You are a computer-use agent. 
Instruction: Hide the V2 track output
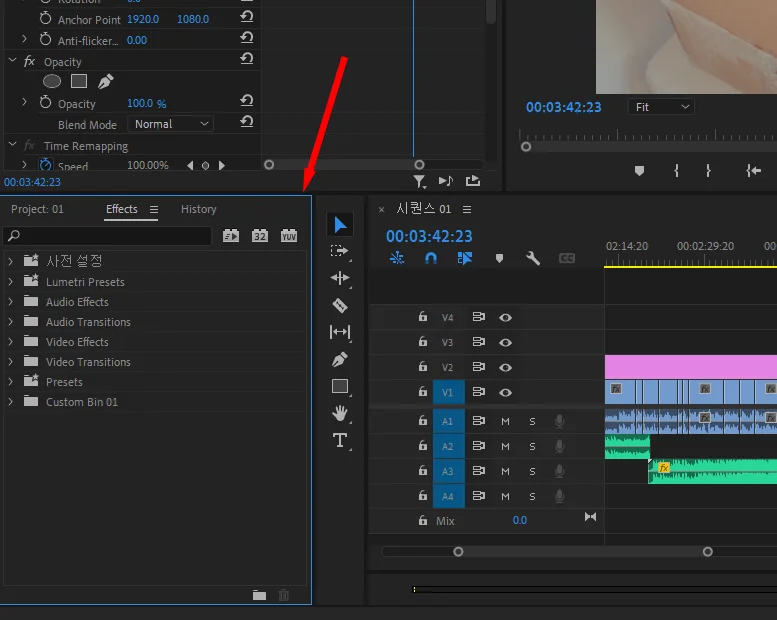505,367
